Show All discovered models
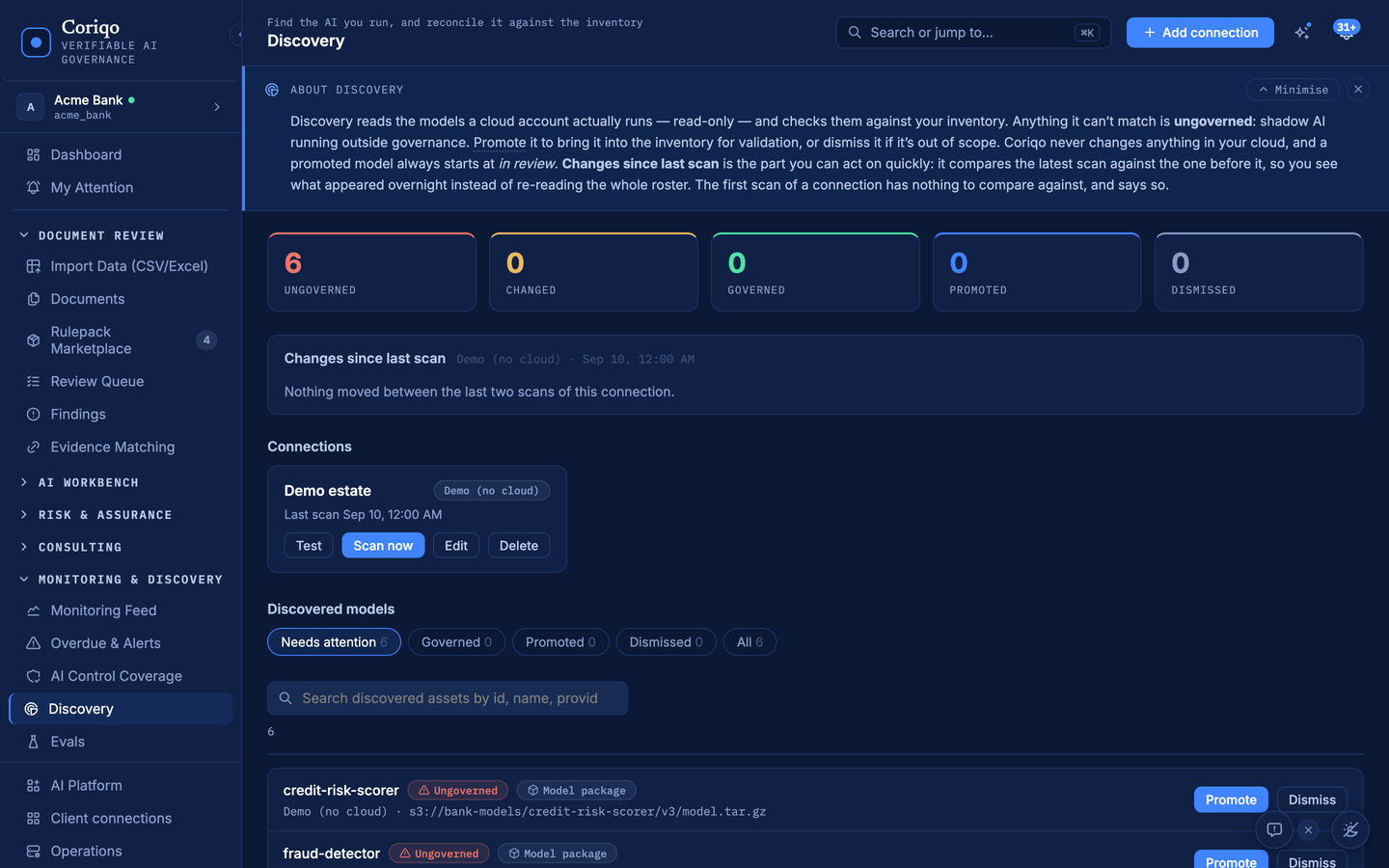Viewport: 1389px width, 868px height. tap(749, 642)
